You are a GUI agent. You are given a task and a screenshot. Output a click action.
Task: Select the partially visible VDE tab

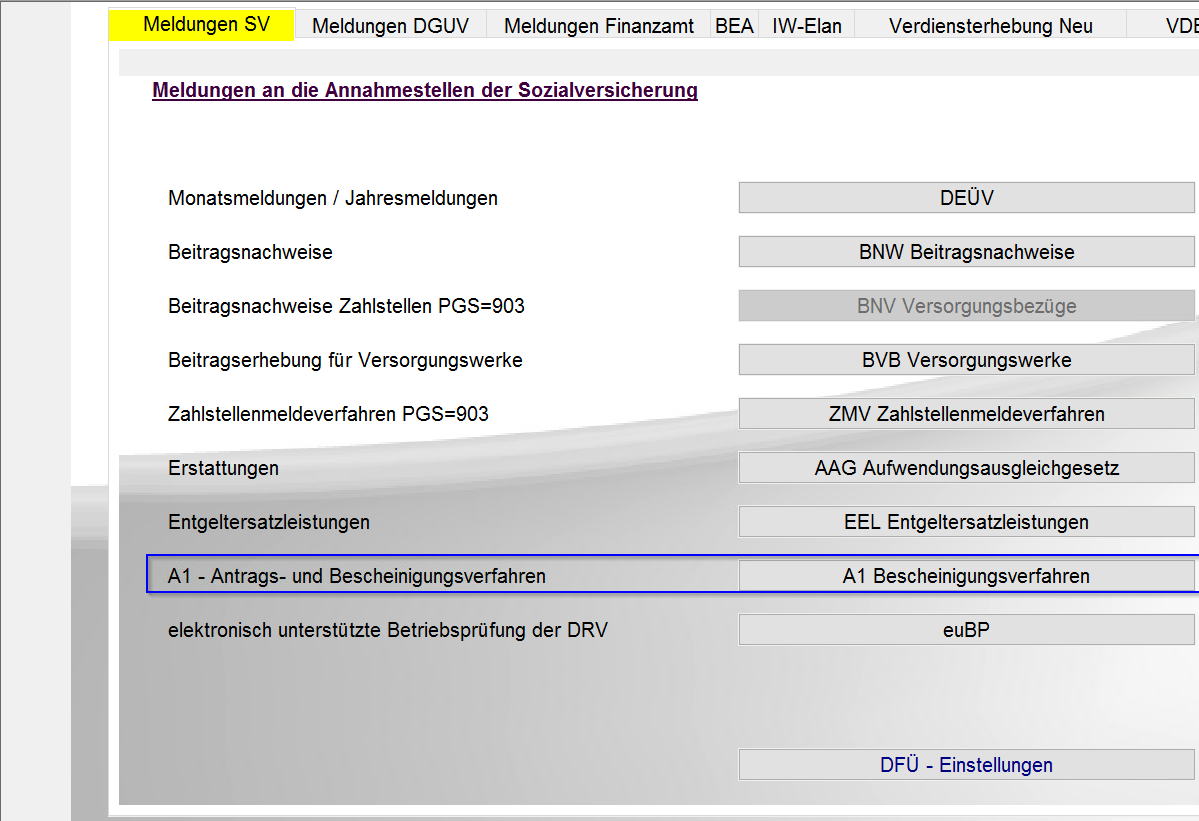coord(1180,26)
